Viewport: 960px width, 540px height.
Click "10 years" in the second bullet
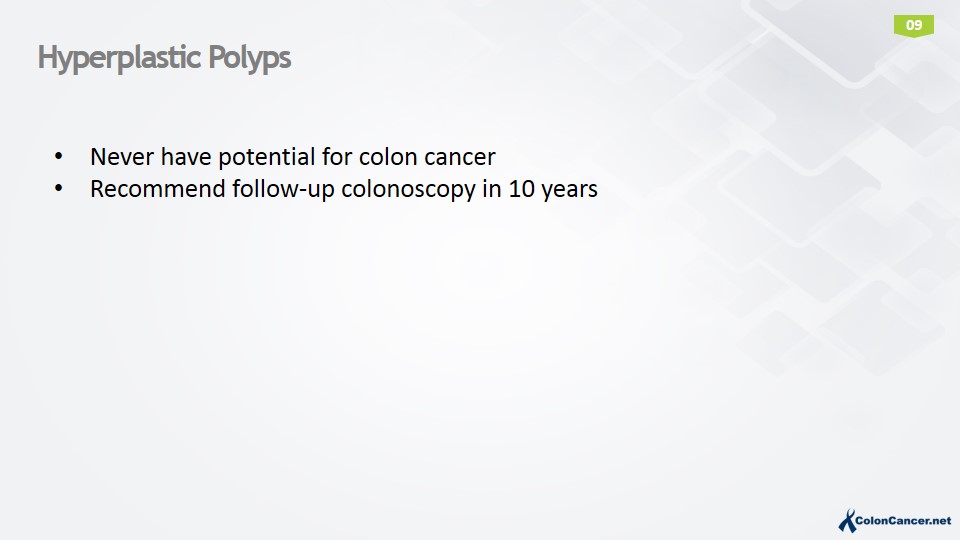point(553,189)
